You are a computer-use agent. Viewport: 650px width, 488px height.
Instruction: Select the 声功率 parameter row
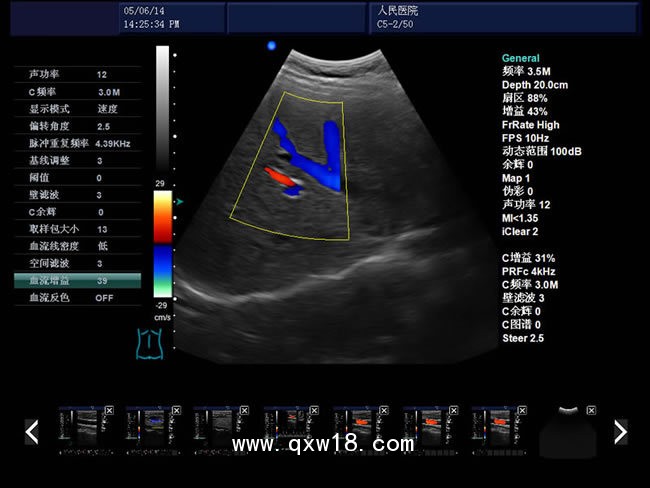77,75
